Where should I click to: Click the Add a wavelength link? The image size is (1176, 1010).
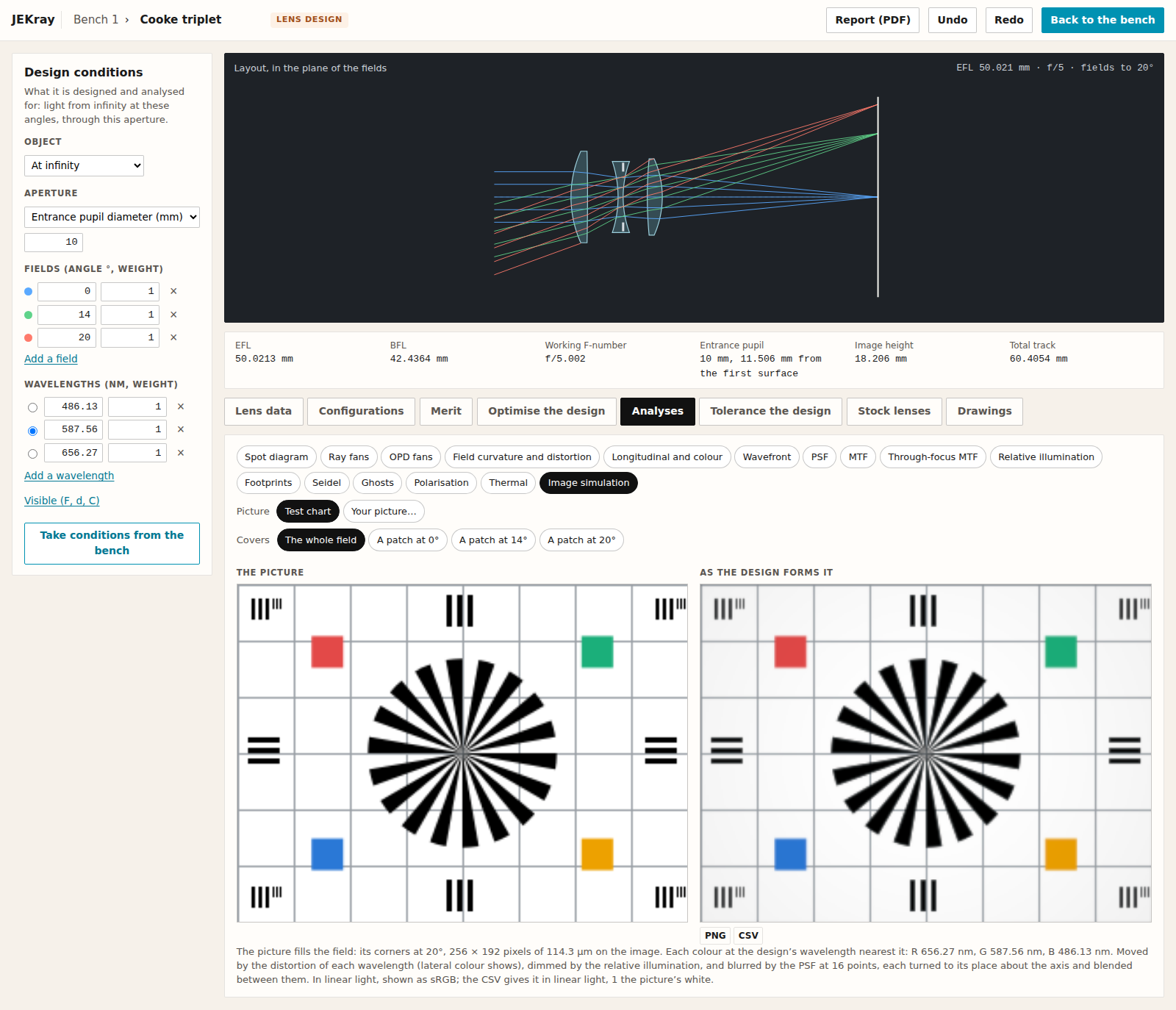tap(69, 476)
